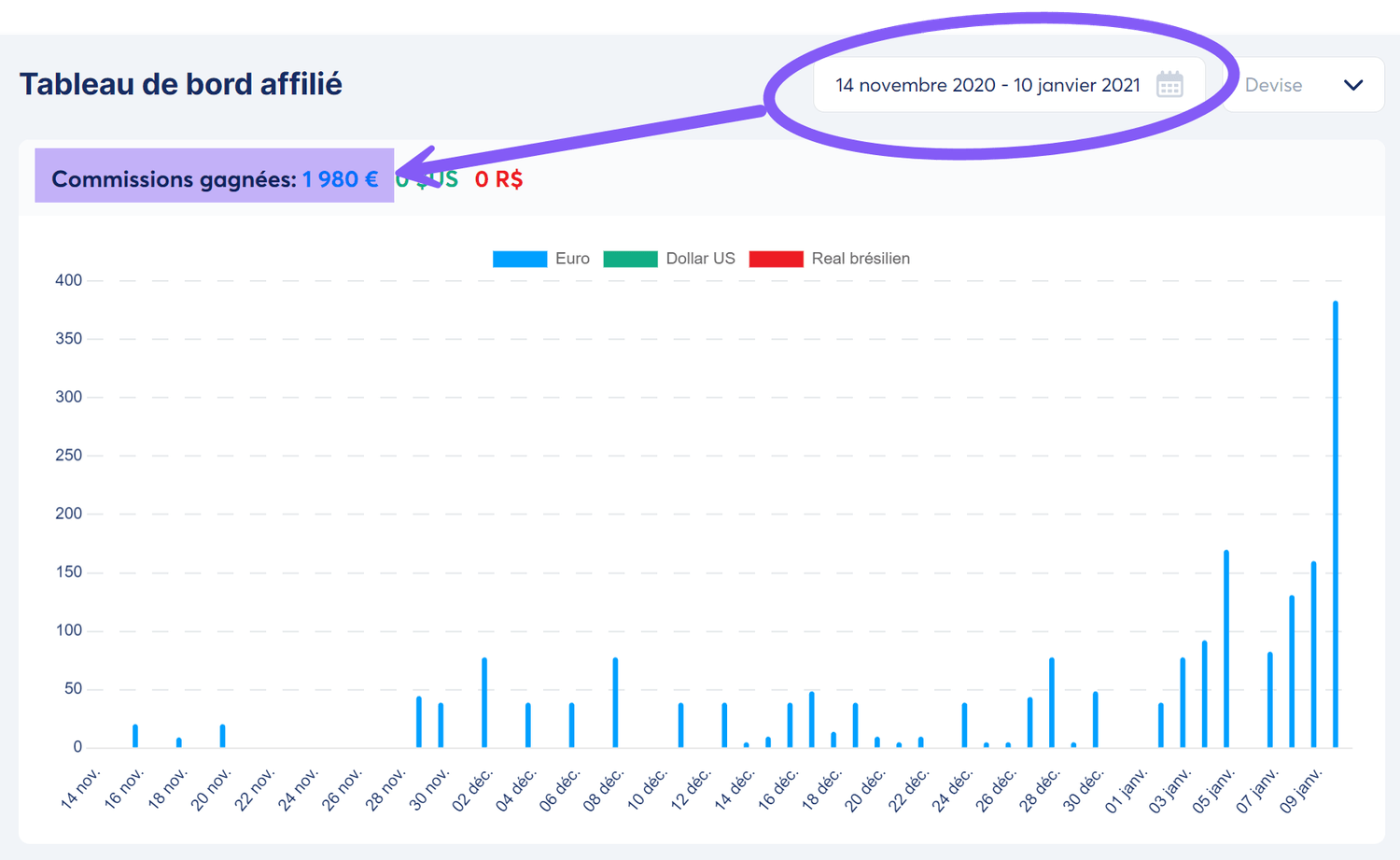Viewport: 1400px width, 860px height.
Task: Select the tallest bar at chart's right end
Action: coord(1336,523)
